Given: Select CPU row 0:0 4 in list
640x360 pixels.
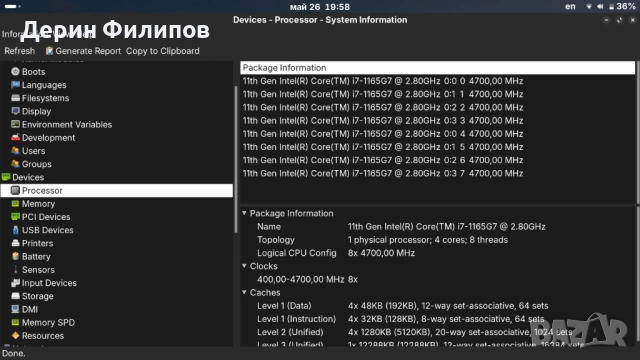Looking at the screenshot, I should (x=438, y=133).
